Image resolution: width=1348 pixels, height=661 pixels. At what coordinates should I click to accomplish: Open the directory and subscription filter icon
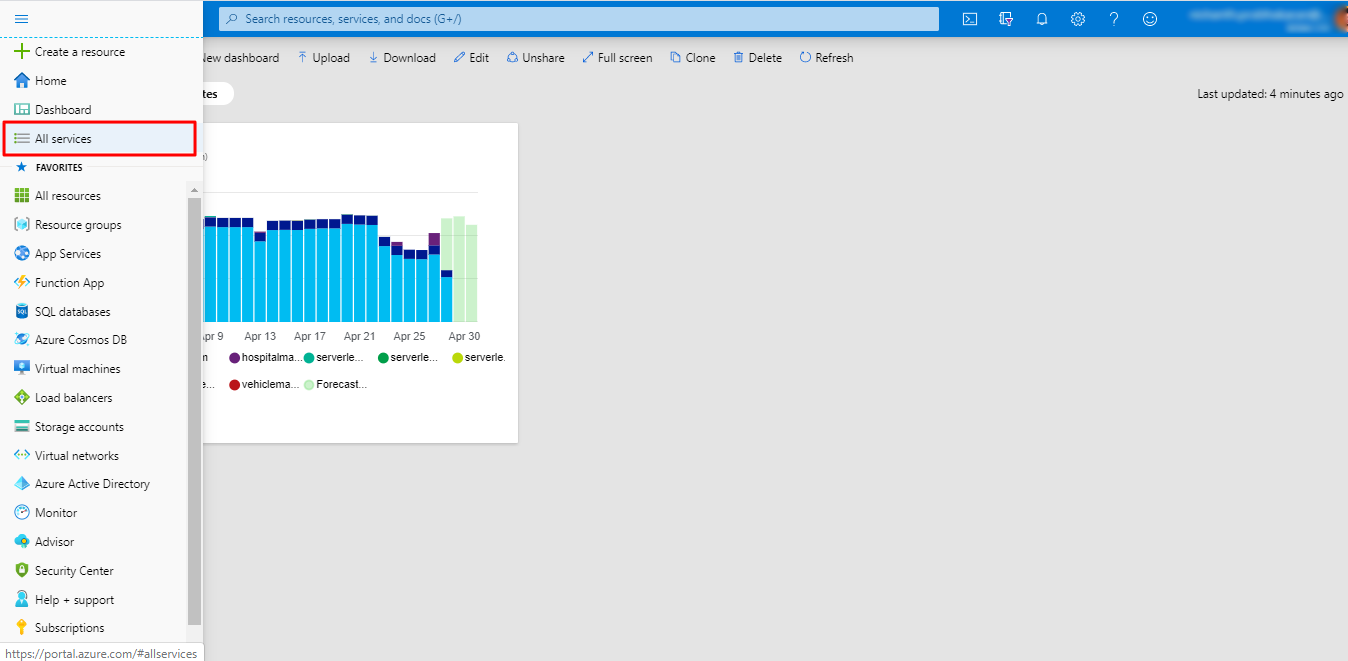point(1006,19)
